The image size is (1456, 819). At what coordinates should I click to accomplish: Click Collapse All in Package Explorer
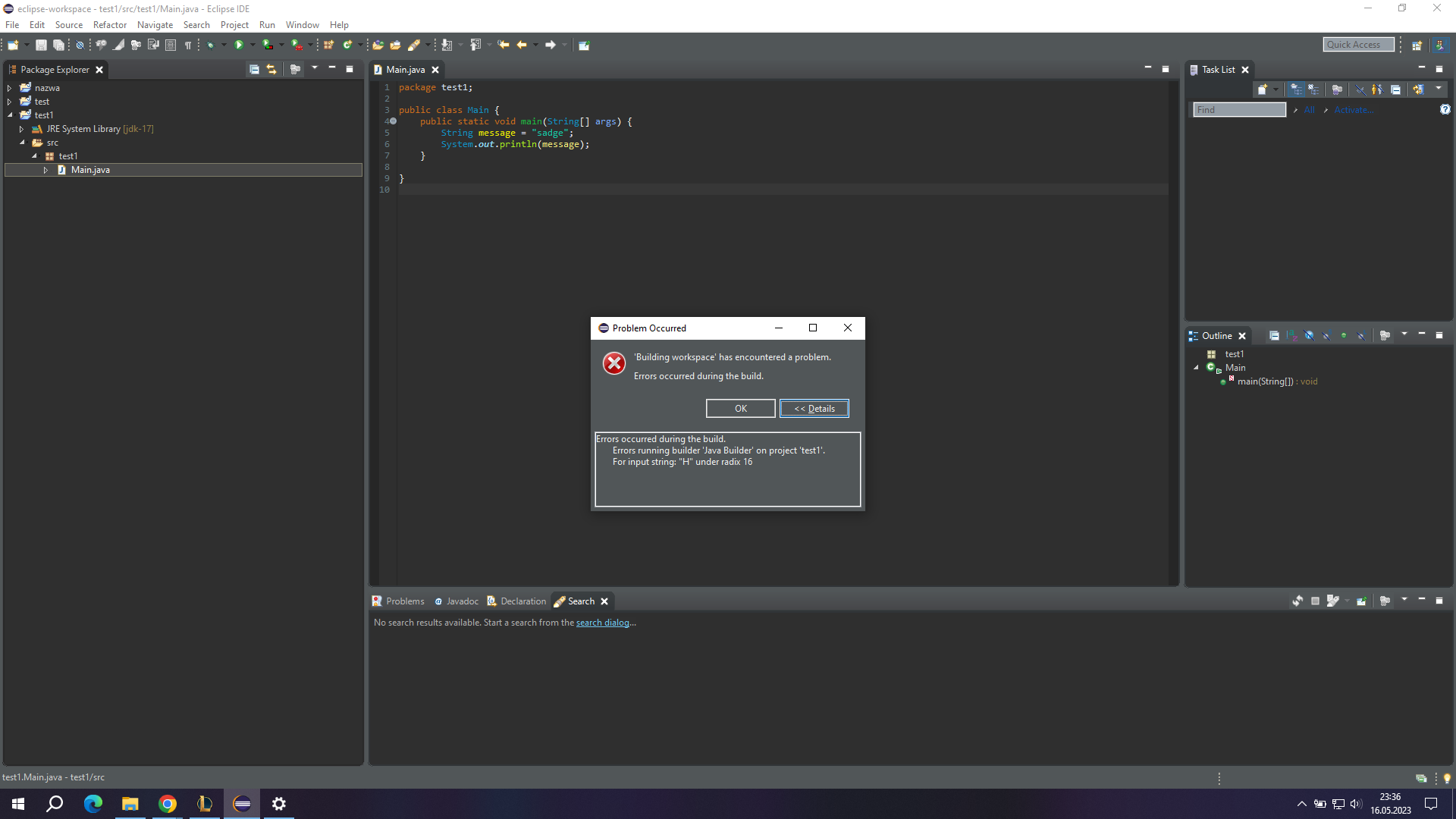254,69
